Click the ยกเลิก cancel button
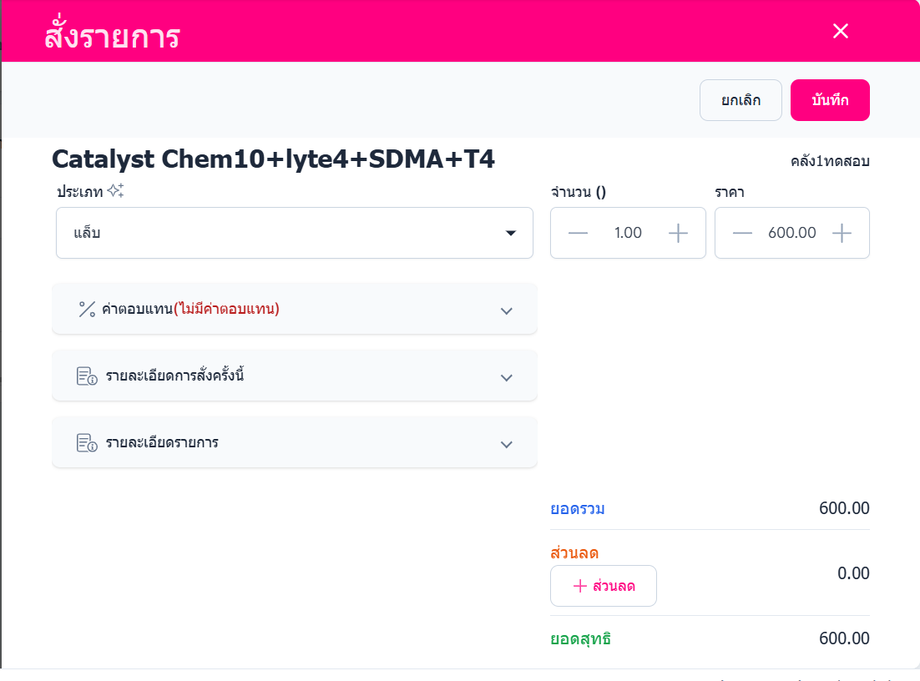 click(740, 100)
